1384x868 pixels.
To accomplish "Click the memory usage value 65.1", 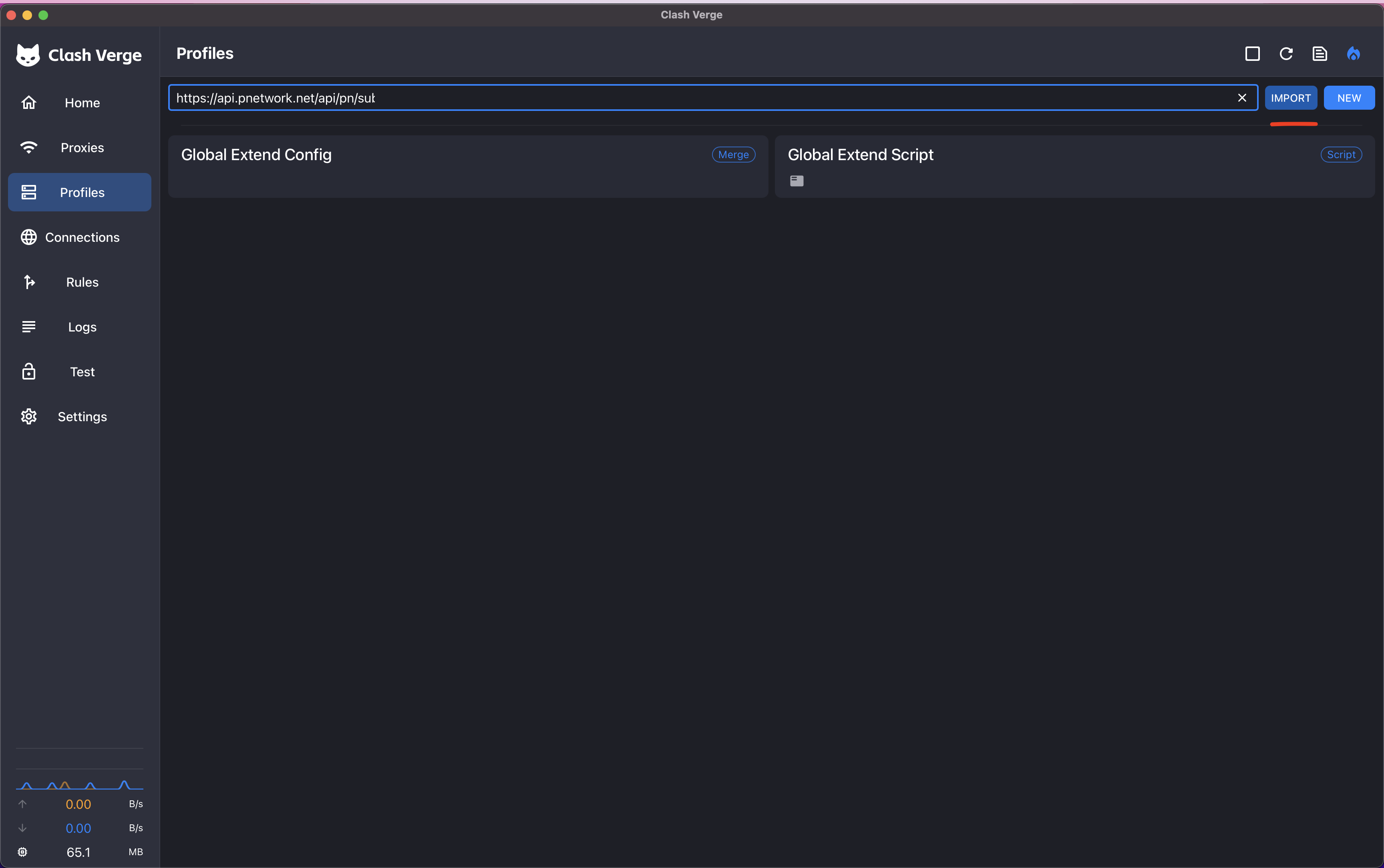I will click(78, 852).
